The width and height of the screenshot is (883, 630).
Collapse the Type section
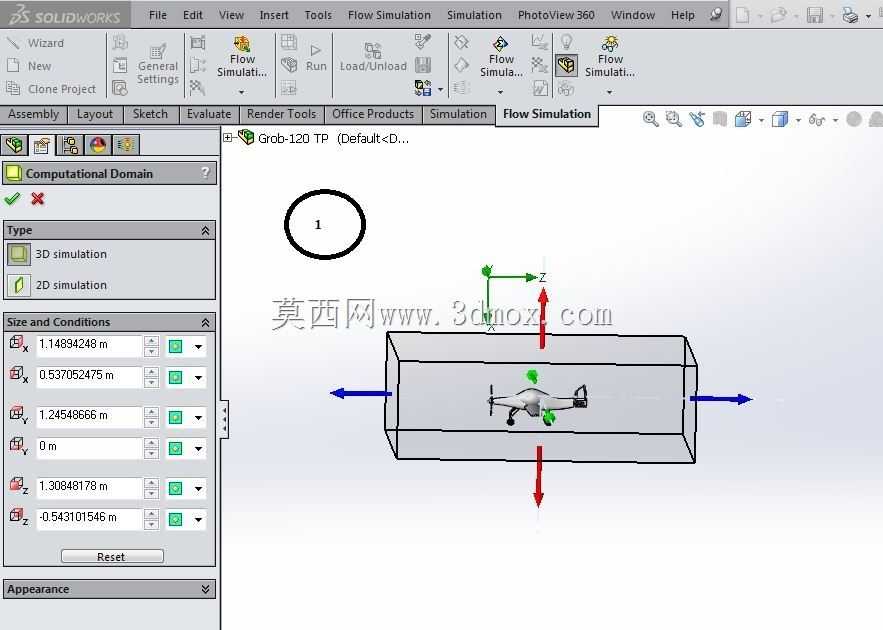pos(206,230)
